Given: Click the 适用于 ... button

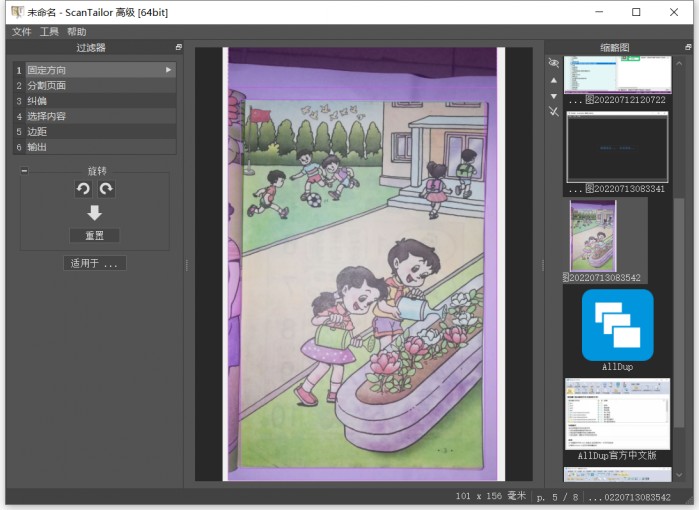Looking at the screenshot, I should coord(94,264).
